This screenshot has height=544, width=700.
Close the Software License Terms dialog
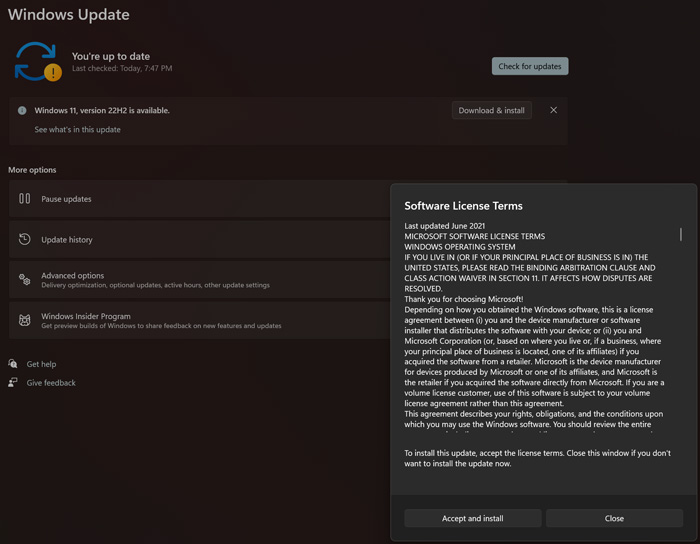point(614,518)
